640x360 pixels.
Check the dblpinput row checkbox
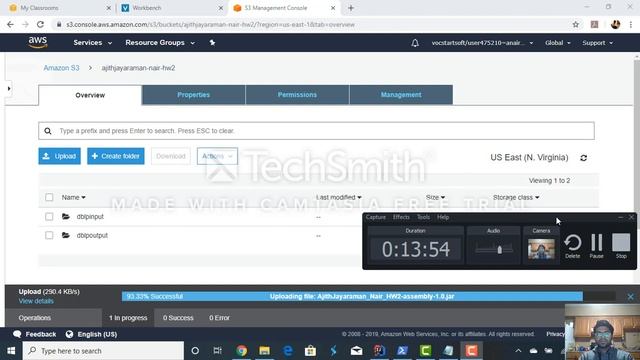49,216
